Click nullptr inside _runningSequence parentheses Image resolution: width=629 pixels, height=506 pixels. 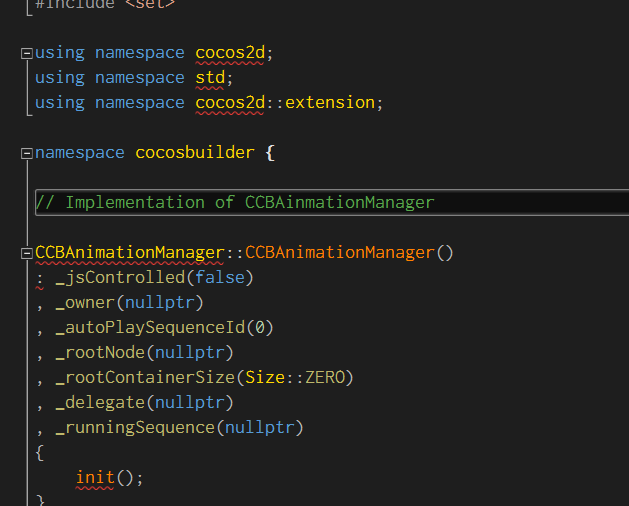click(x=258, y=427)
